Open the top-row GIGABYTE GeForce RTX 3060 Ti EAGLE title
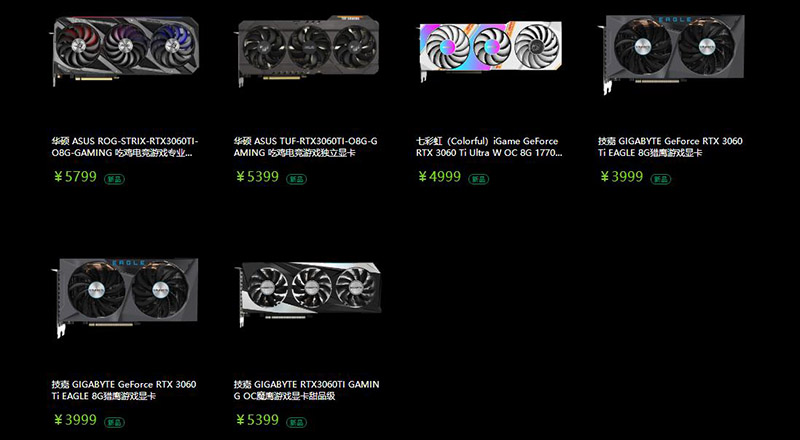Image resolution: width=800 pixels, height=440 pixels. click(x=670, y=147)
